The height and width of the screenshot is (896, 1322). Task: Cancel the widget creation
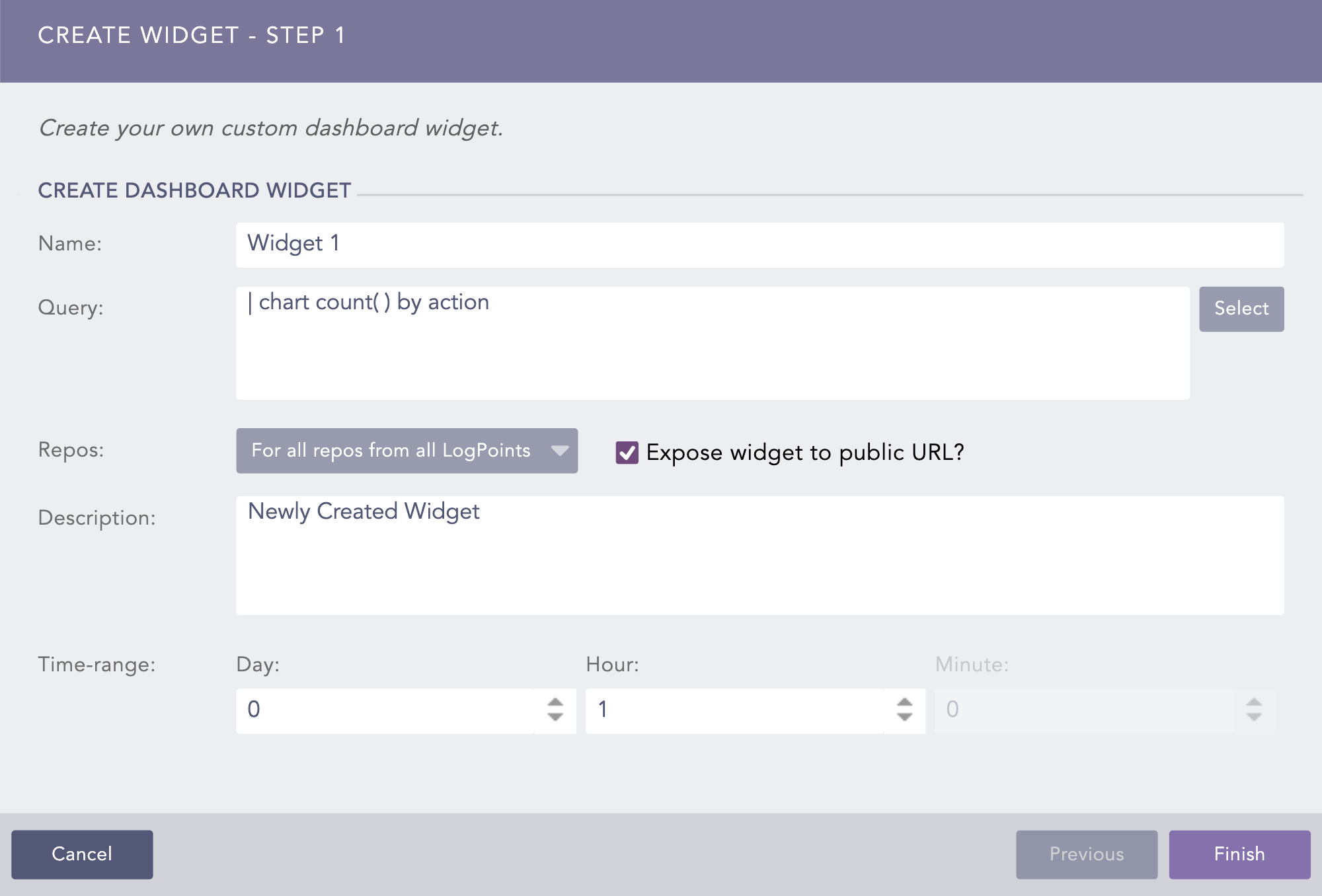(x=82, y=854)
